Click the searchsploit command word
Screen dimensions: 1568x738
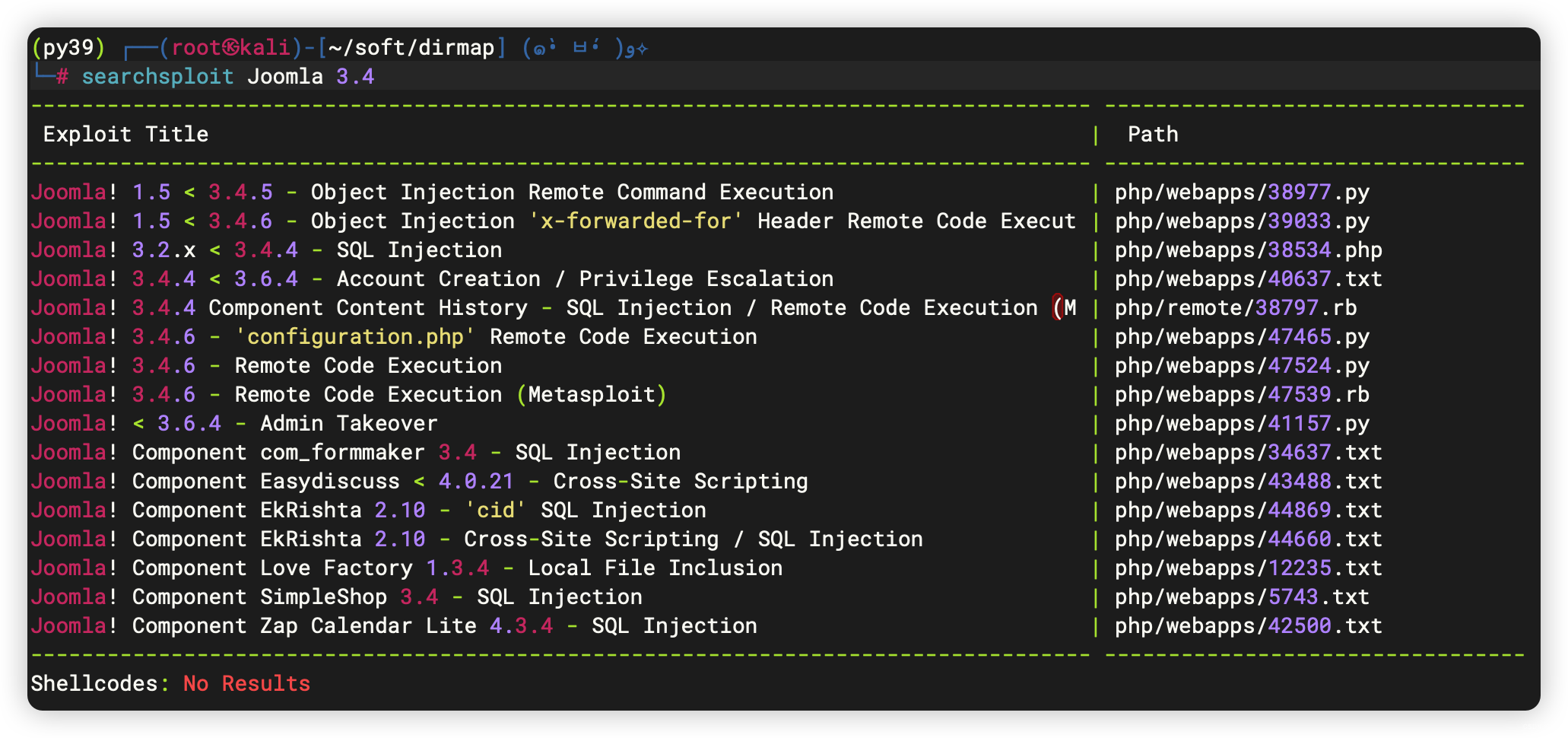click(157, 77)
